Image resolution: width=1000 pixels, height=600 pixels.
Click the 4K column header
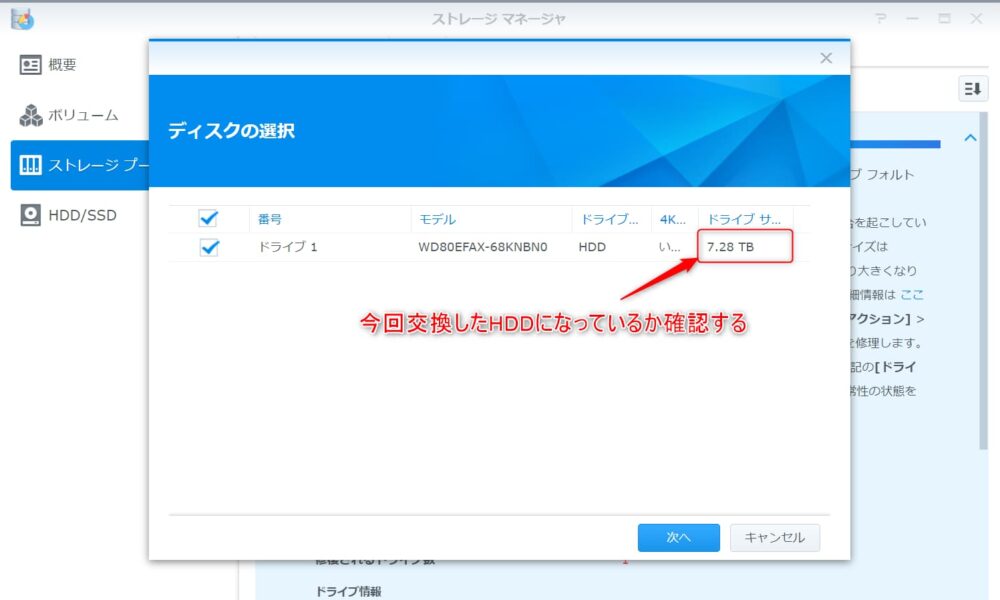click(x=675, y=219)
